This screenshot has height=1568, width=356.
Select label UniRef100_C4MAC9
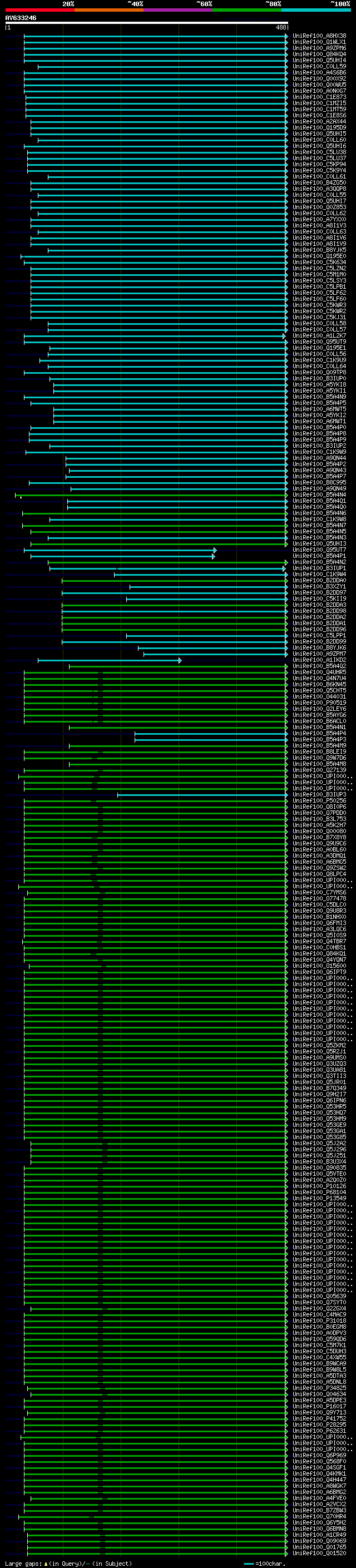[x=319, y=1314]
